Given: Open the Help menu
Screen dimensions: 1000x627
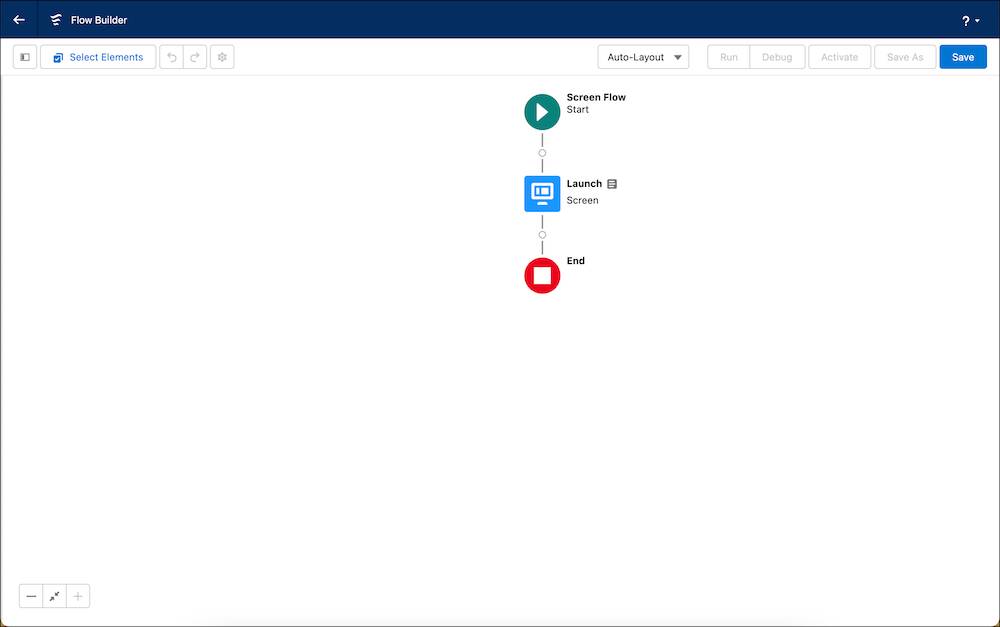Looking at the screenshot, I should pyautogui.click(x=968, y=20).
